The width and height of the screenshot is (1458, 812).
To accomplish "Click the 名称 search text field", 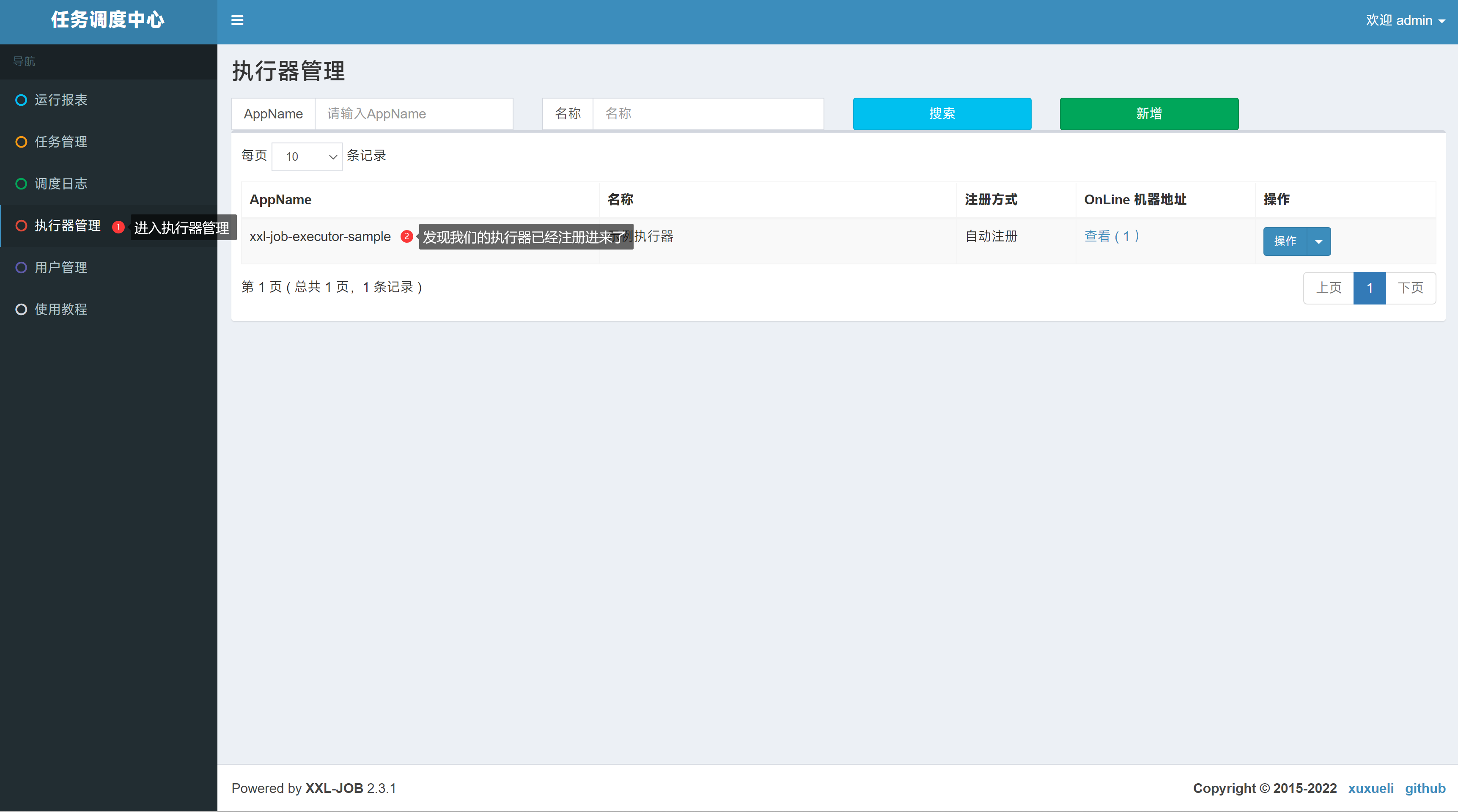I will 708,114.
